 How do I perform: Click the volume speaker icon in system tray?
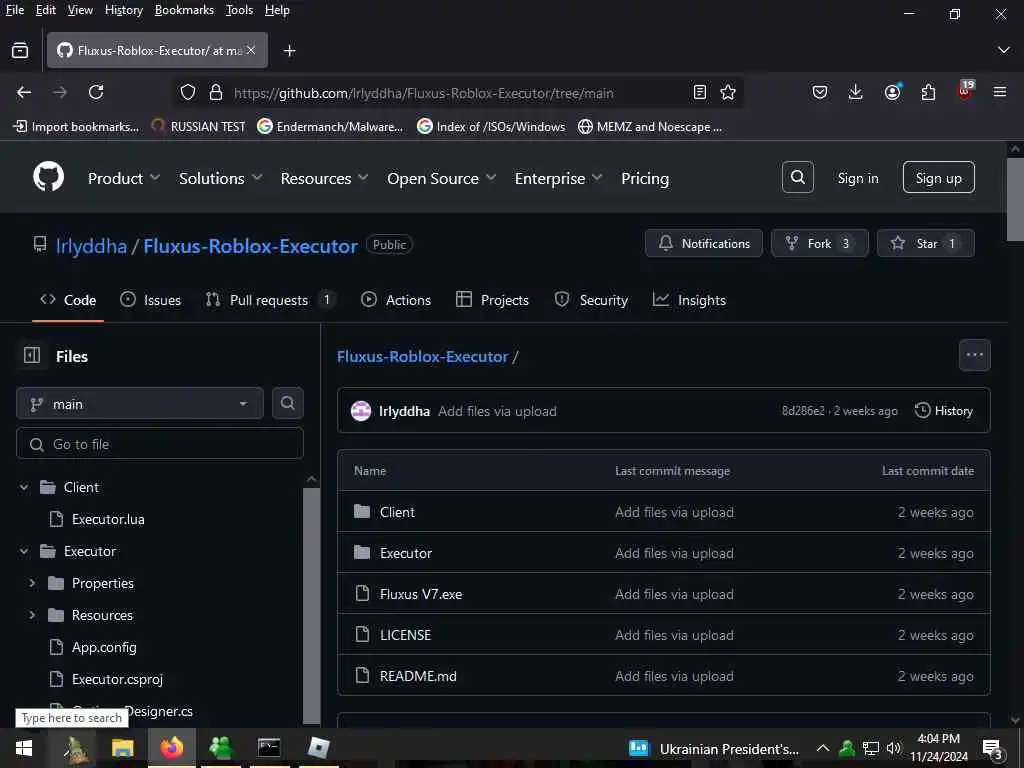[893, 748]
